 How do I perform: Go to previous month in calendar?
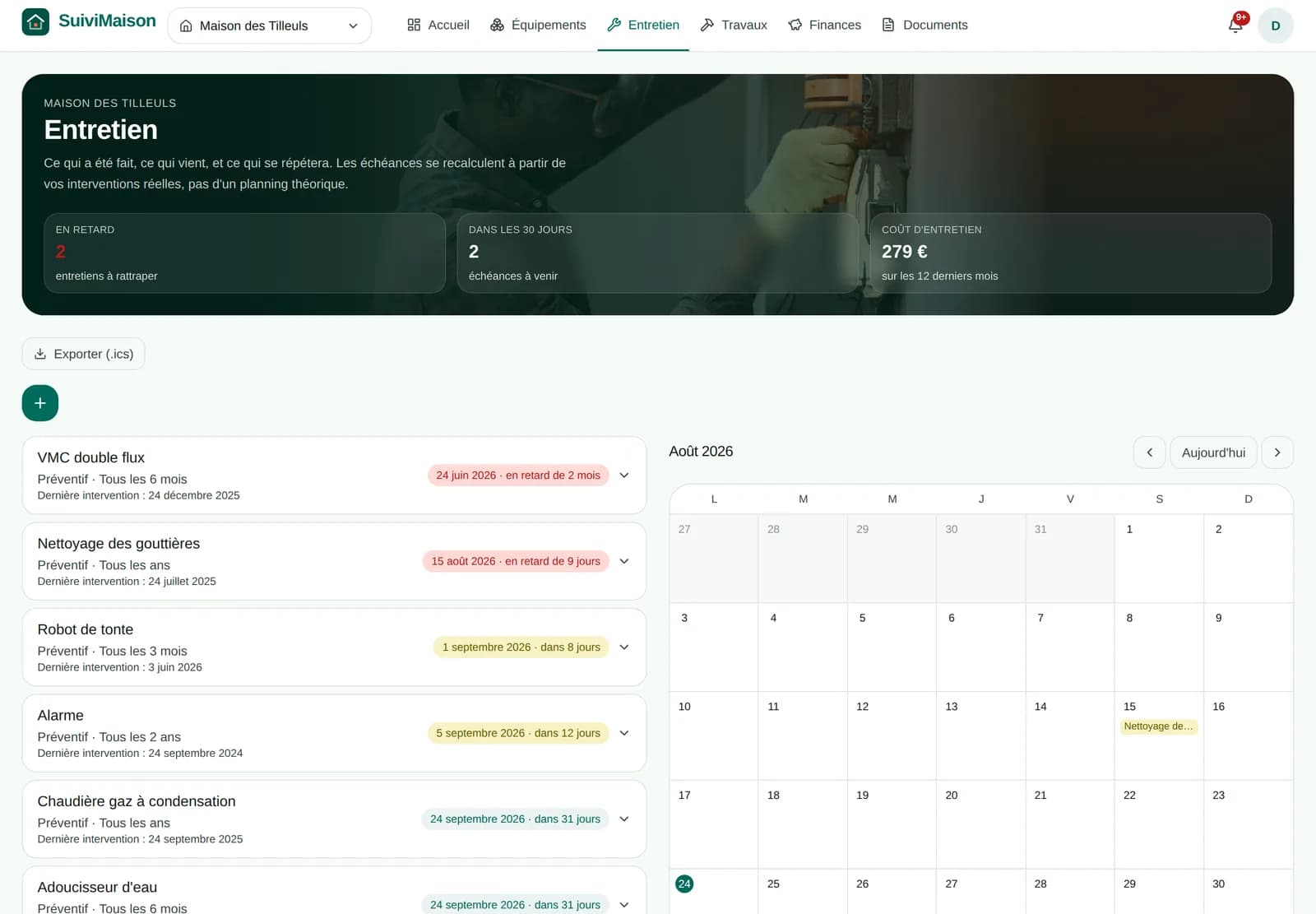[x=1150, y=452]
